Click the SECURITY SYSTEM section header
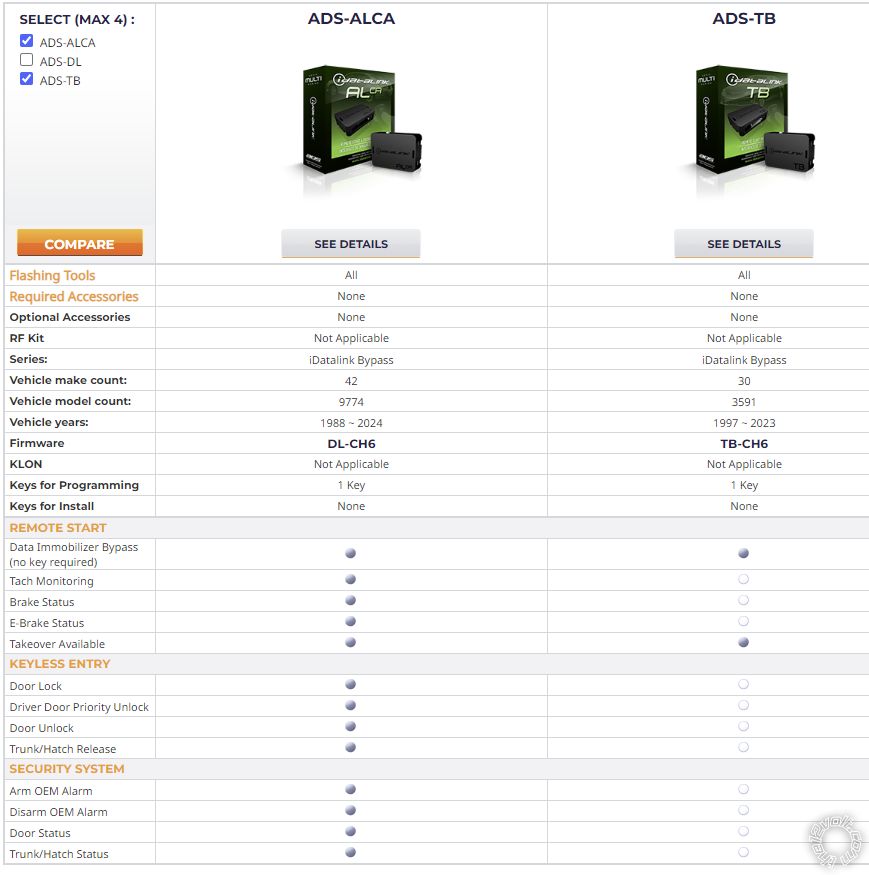869x875 pixels. point(67,769)
